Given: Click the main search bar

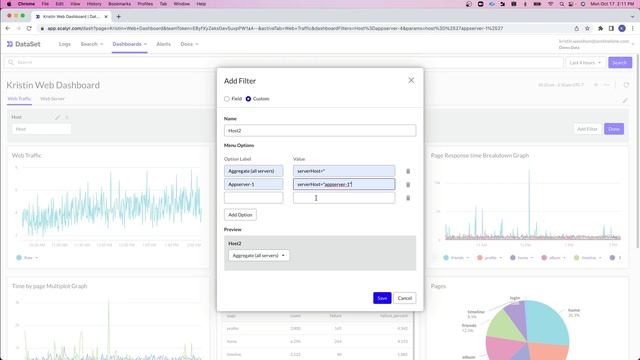Looking at the screenshot, I should 284,62.
